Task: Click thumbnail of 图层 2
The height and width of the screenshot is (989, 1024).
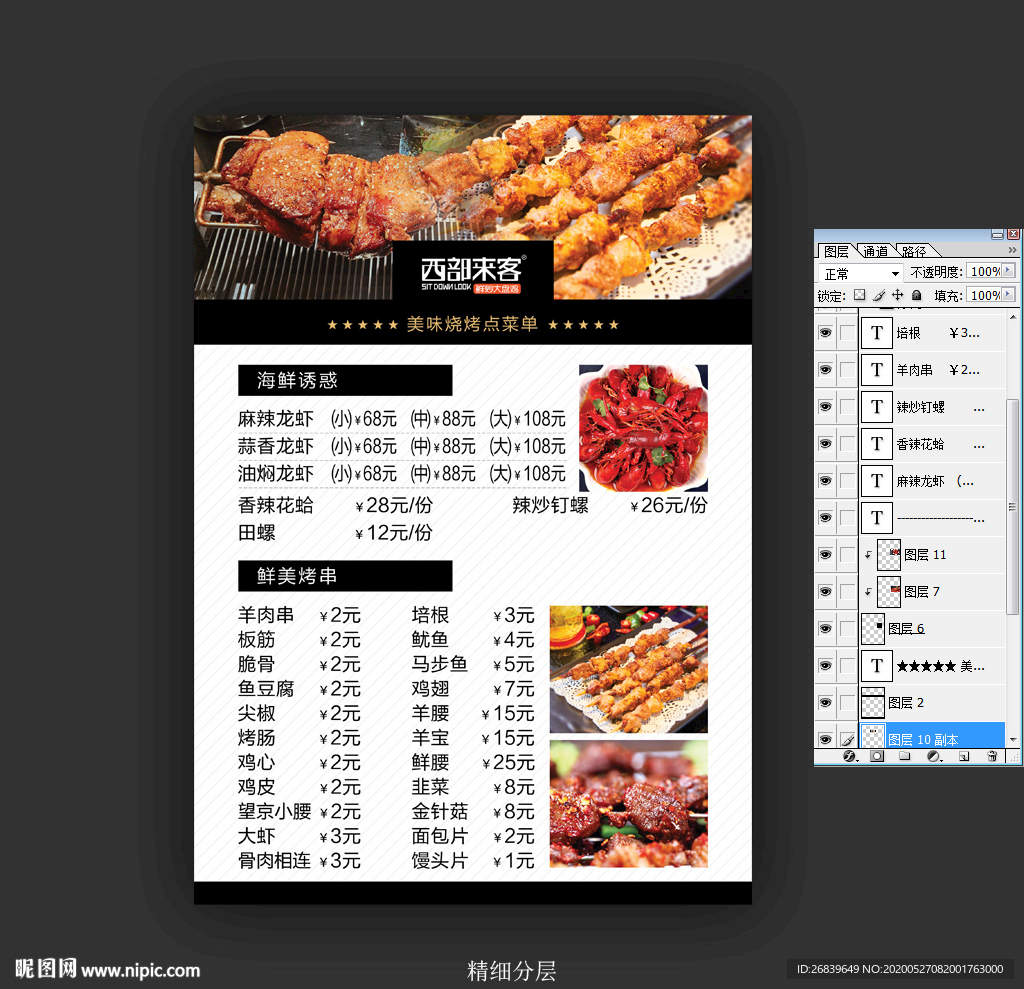Action: pos(873,703)
